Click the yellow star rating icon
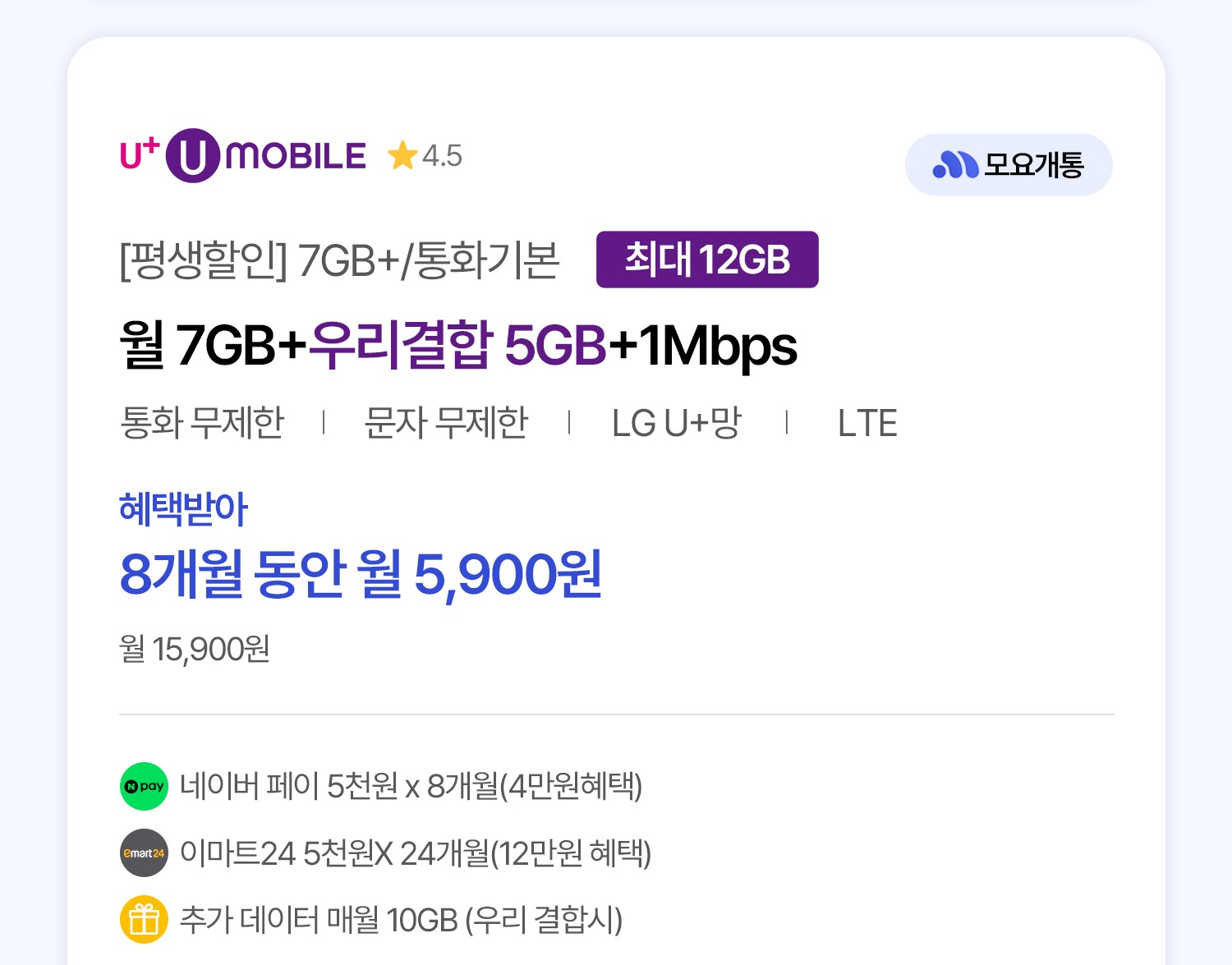The width and height of the screenshot is (1232, 965). [402, 155]
